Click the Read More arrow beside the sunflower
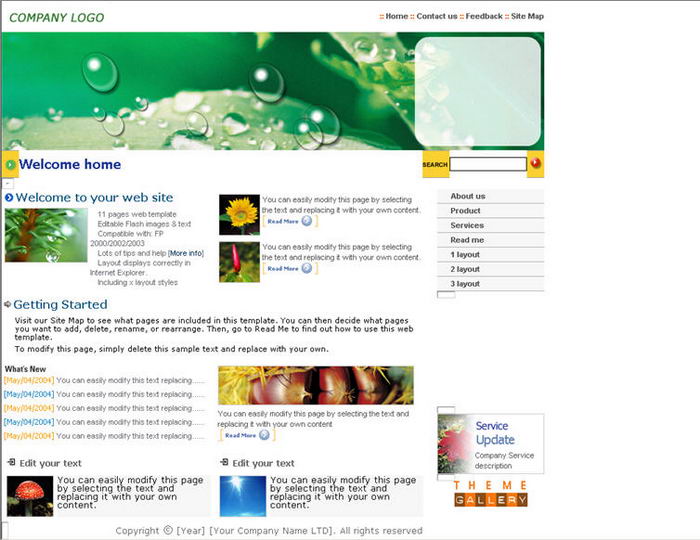 click(307, 221)
